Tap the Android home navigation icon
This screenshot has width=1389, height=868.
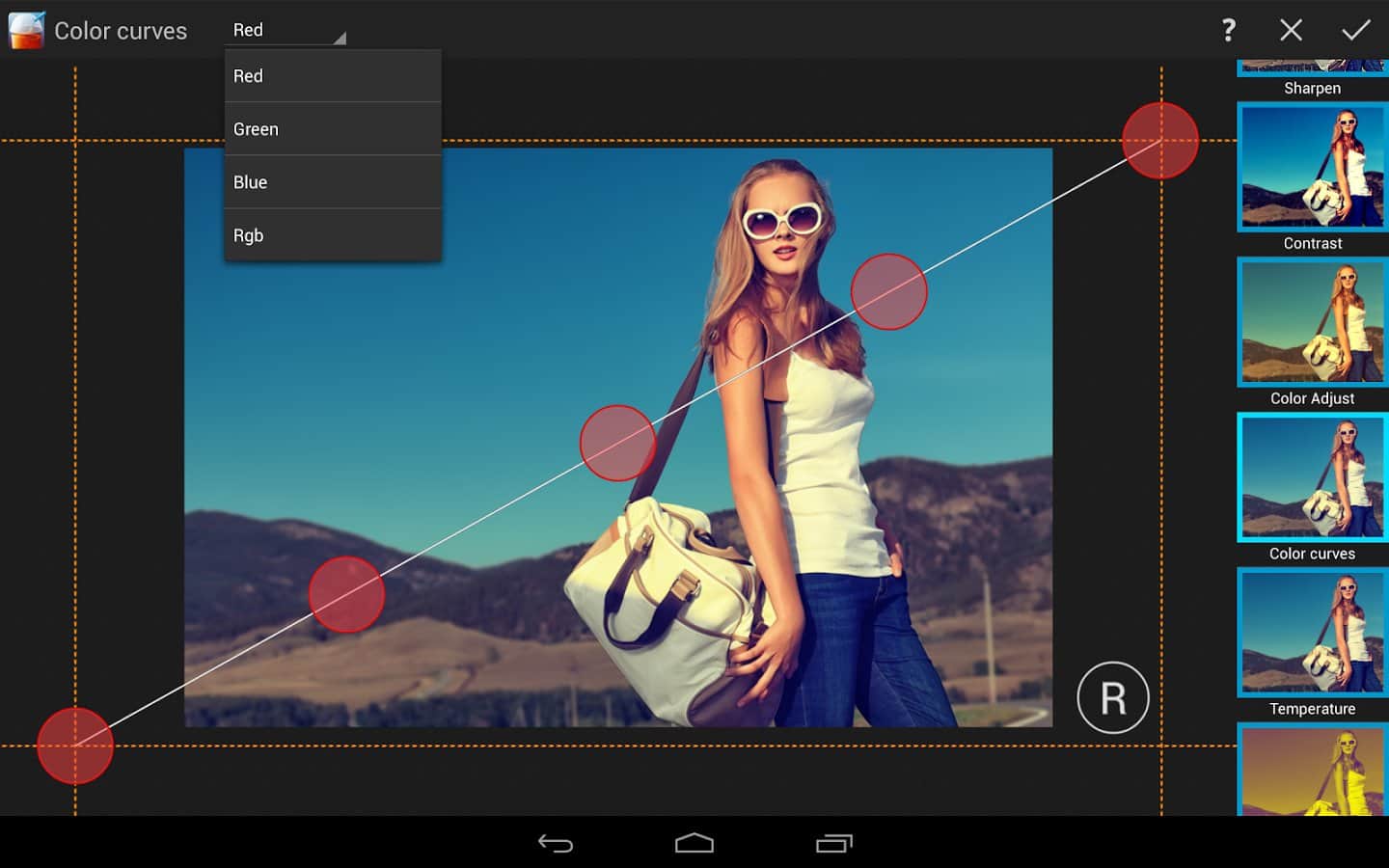click(x=694, y=844)
